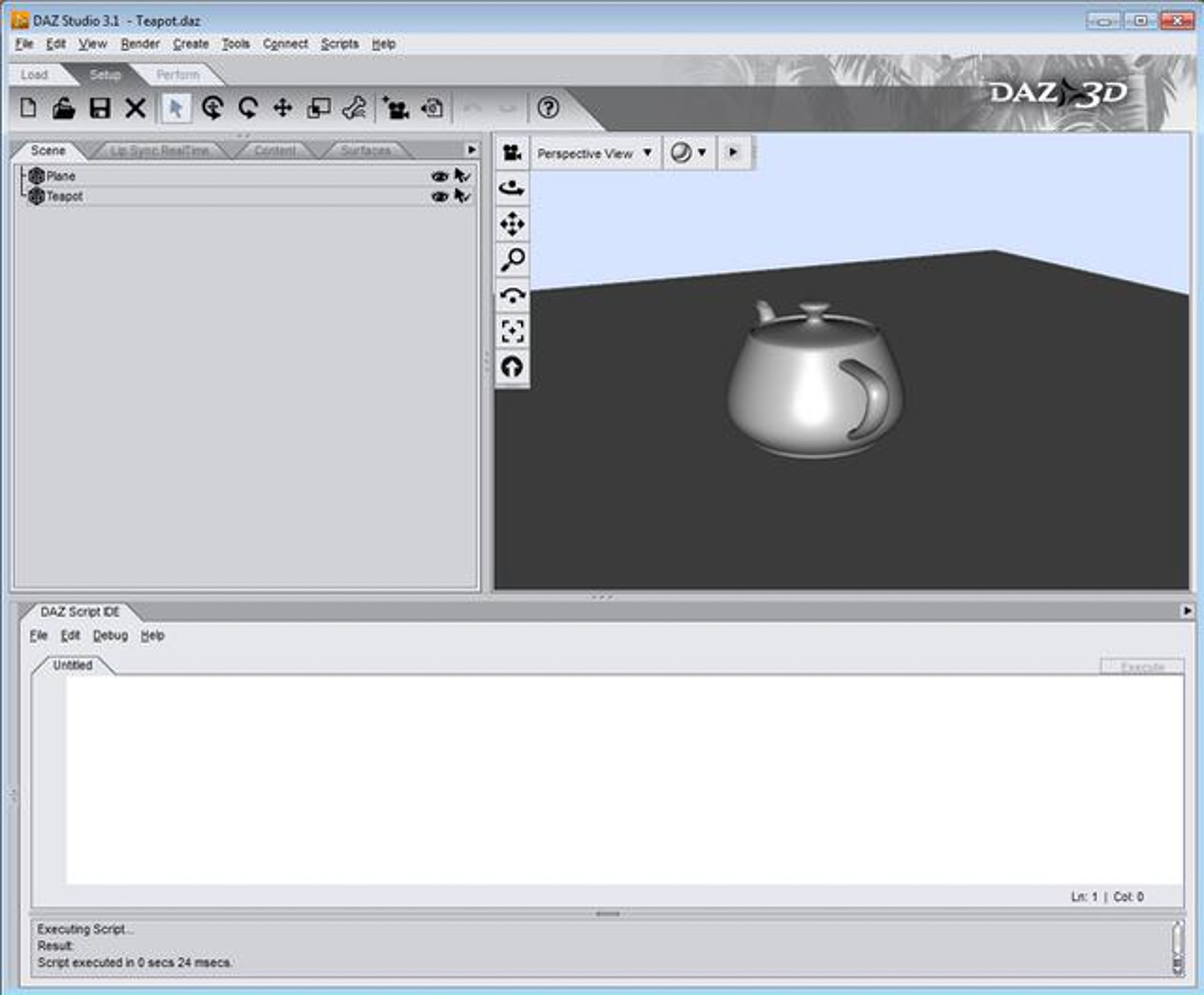Image resolution: width=1204 pixels, height=995 pixels.
Task: Switch to the Lip Sync RealTime tab
Action: [160, 150]
